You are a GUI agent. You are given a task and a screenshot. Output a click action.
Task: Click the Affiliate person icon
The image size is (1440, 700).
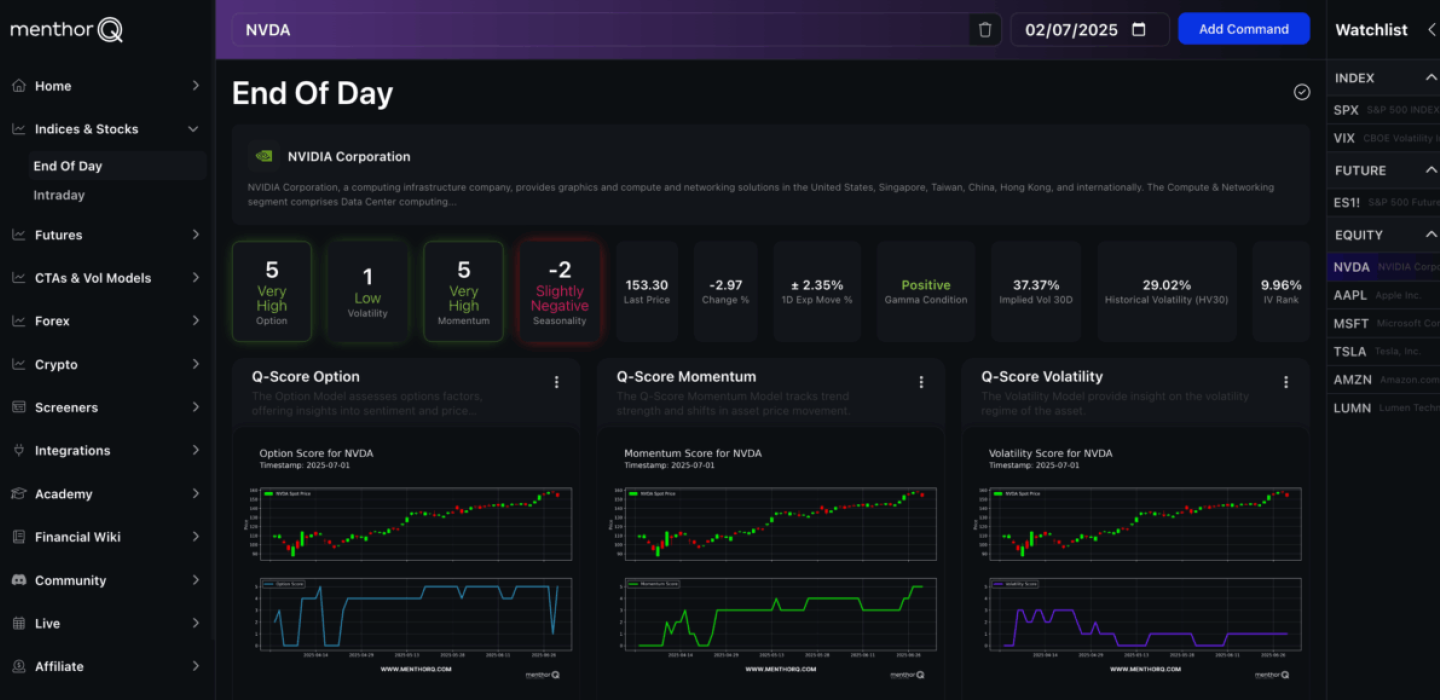click(18, 666)
